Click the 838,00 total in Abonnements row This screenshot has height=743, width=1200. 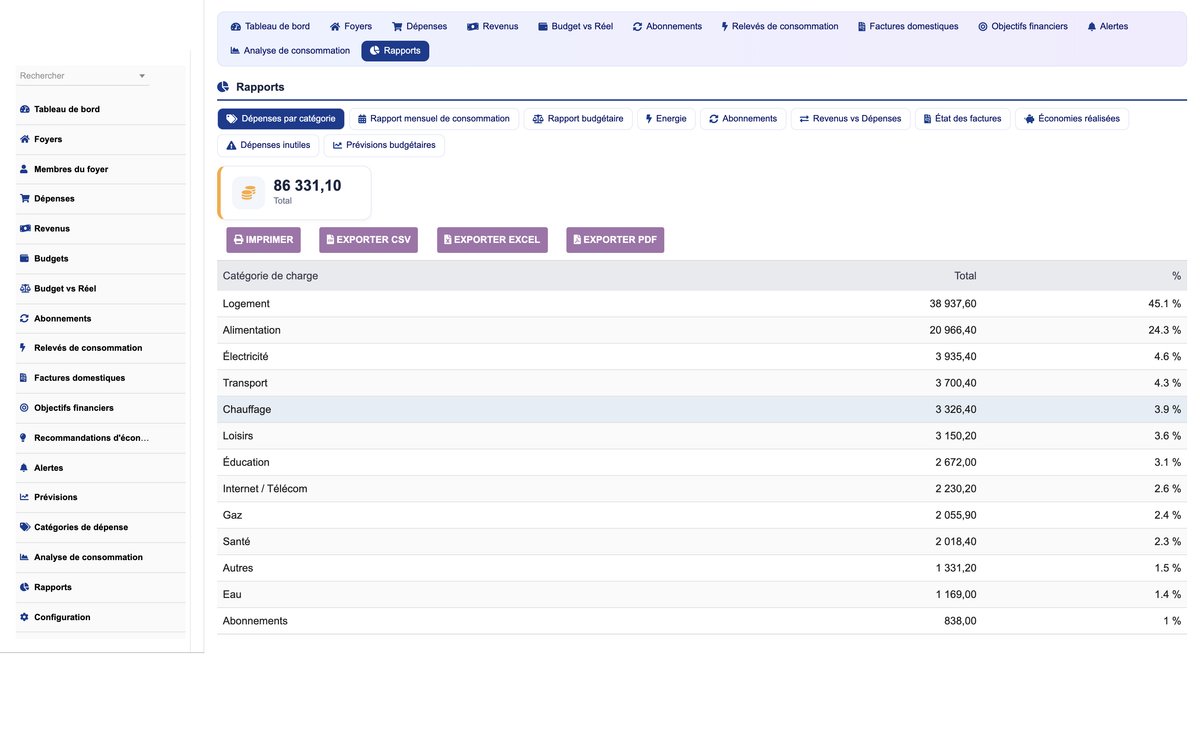960,621
